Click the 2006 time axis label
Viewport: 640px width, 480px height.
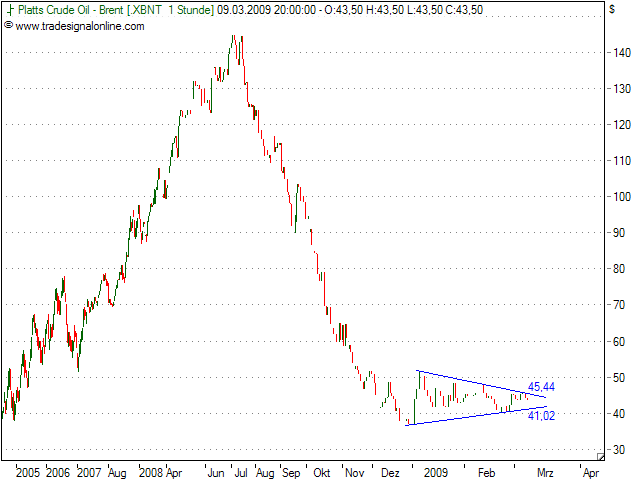coord(58,473)
